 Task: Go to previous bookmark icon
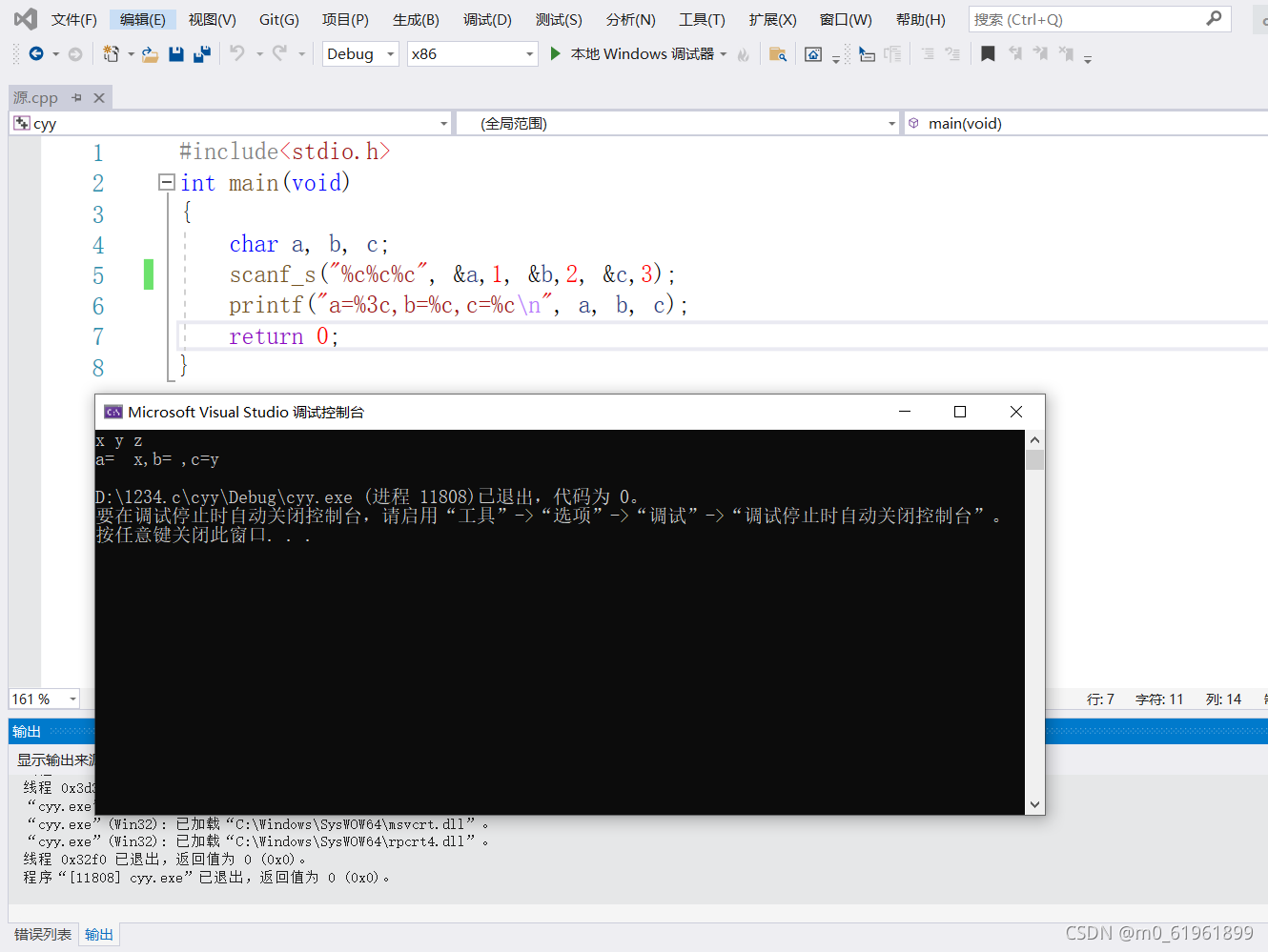tap(1015, 54)
